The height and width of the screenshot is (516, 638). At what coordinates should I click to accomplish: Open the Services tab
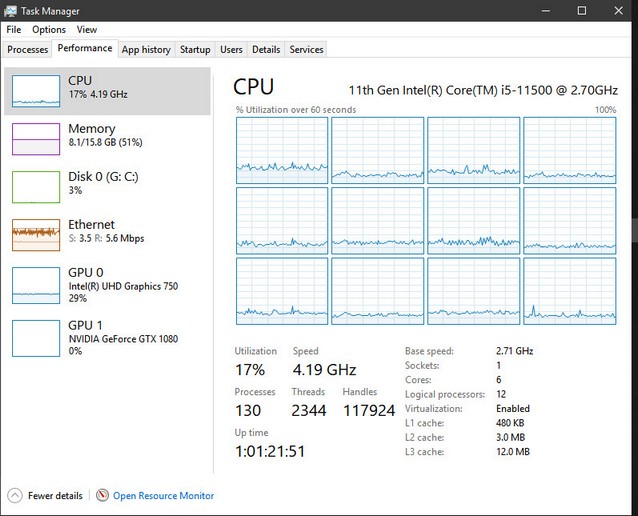coord(306,49)
